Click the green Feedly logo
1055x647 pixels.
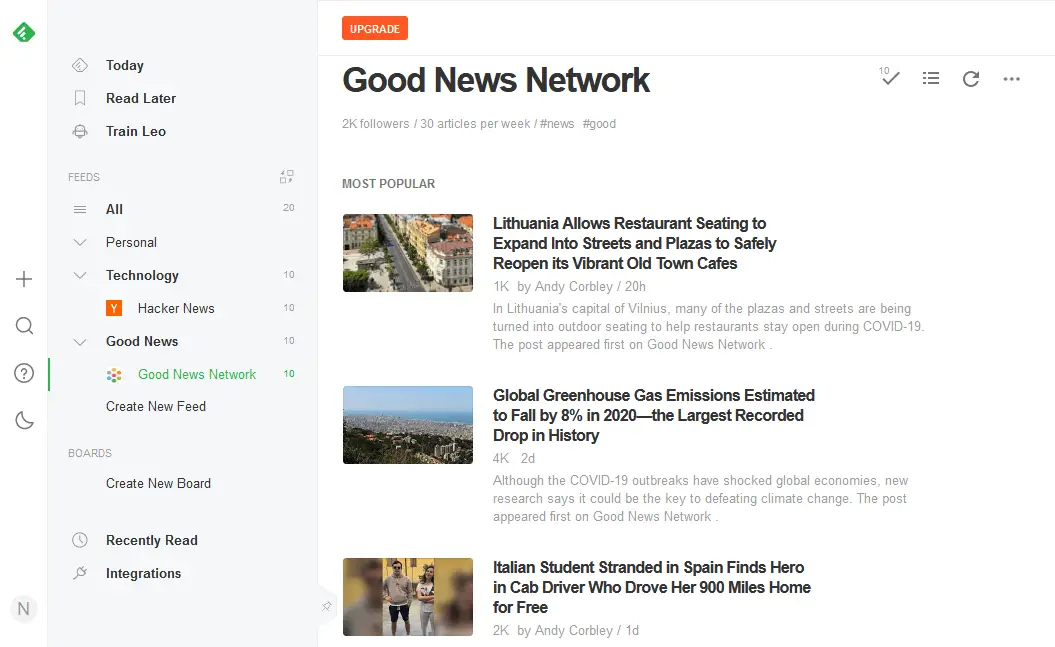coord(24,32)
